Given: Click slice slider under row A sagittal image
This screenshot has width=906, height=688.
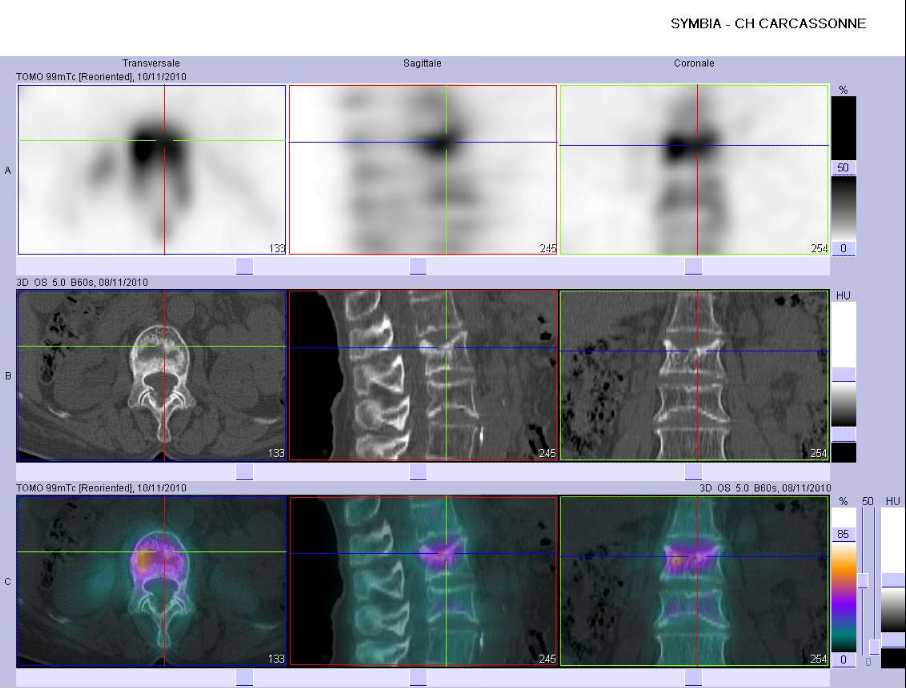Looking at the screenshot, I should click(x=418, y=266).
